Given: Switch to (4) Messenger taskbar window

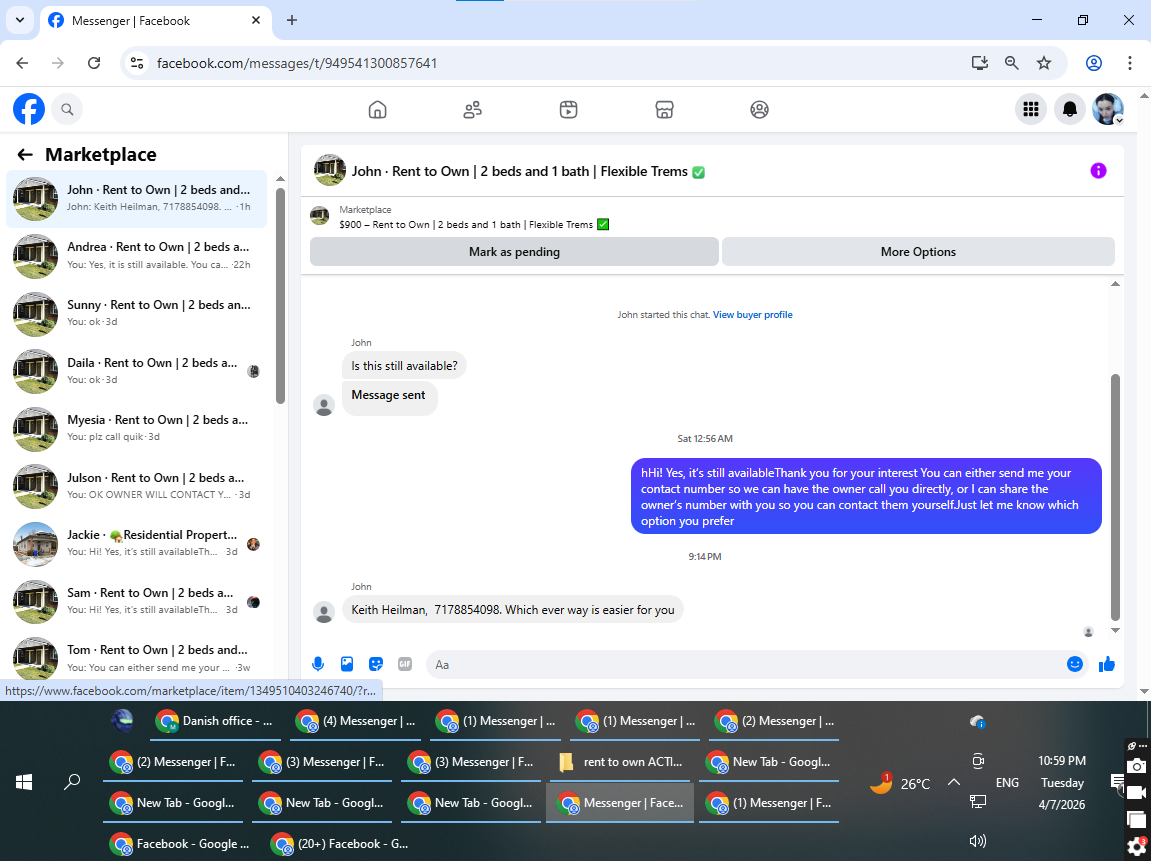Looking at the screenshot, I should pos(357,722).
